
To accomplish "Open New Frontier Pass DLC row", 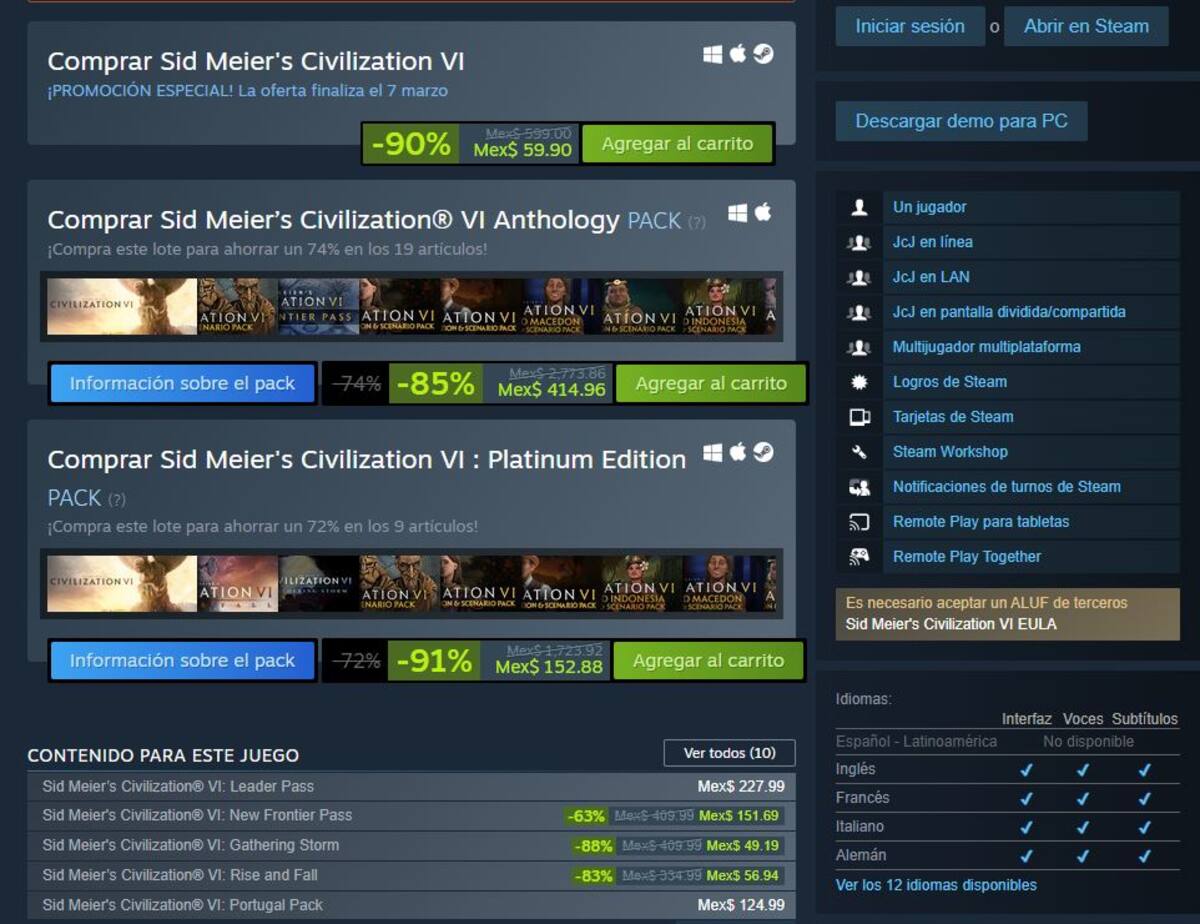I will (412, 816).
